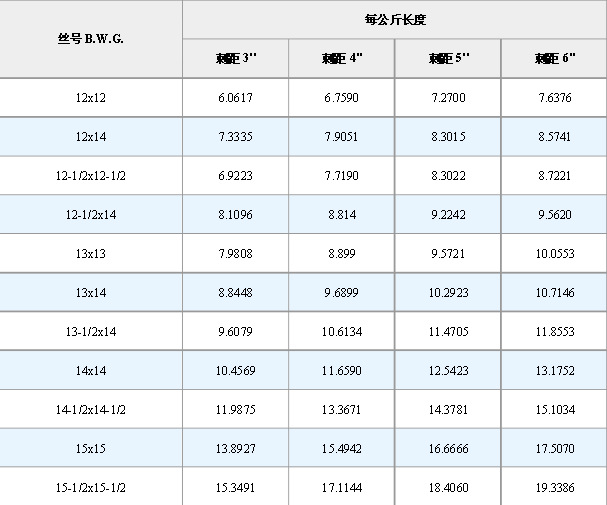Click the 丝号 B.W.G. column header

pos(90,39)
